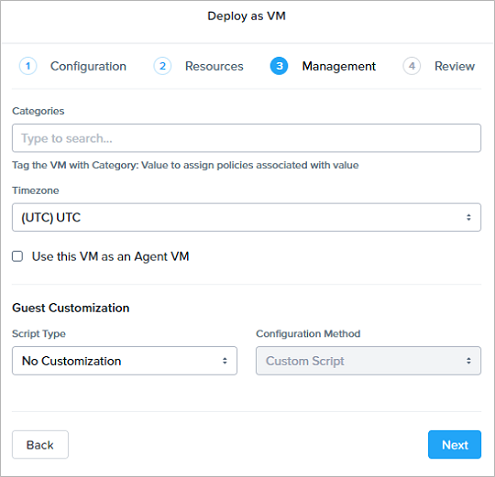Click the Deploy as VM dialog title

tap(247, 16)
